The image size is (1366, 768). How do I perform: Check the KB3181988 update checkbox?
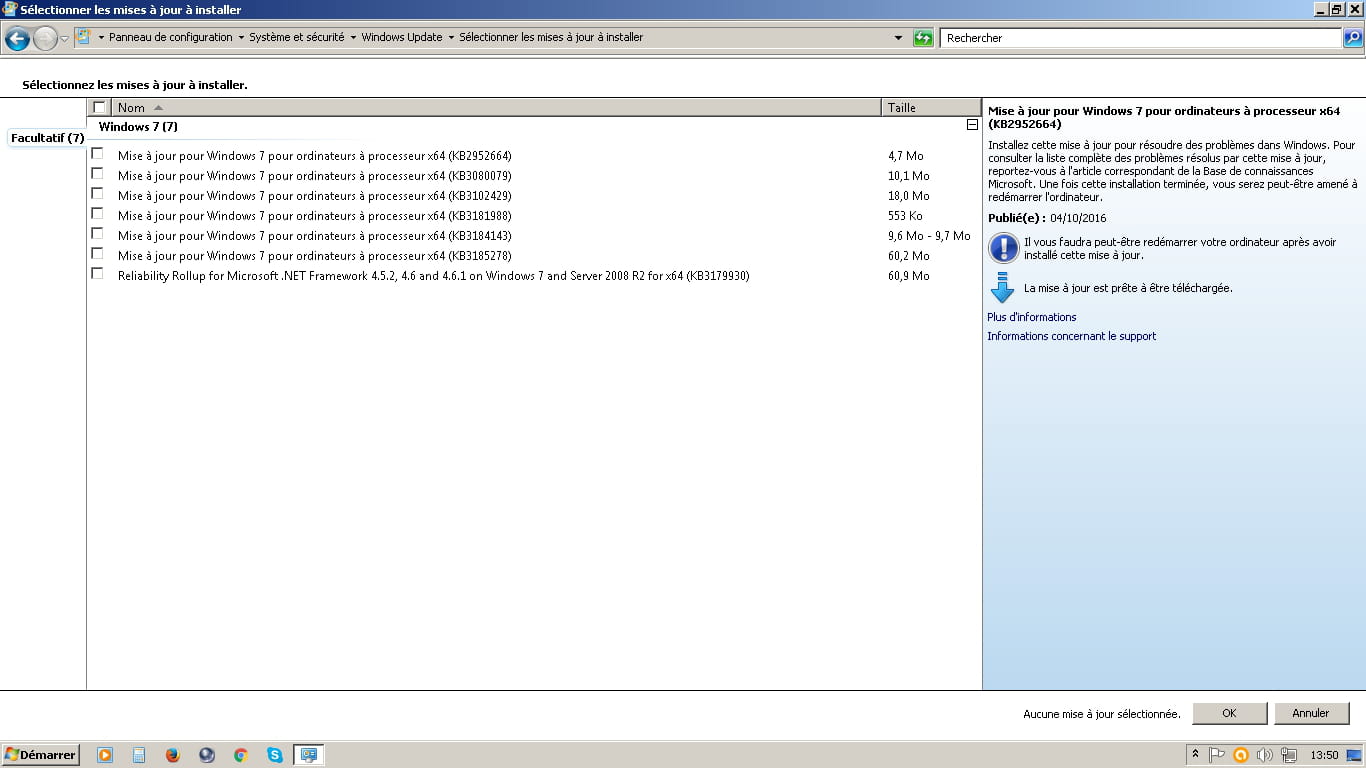97,214
